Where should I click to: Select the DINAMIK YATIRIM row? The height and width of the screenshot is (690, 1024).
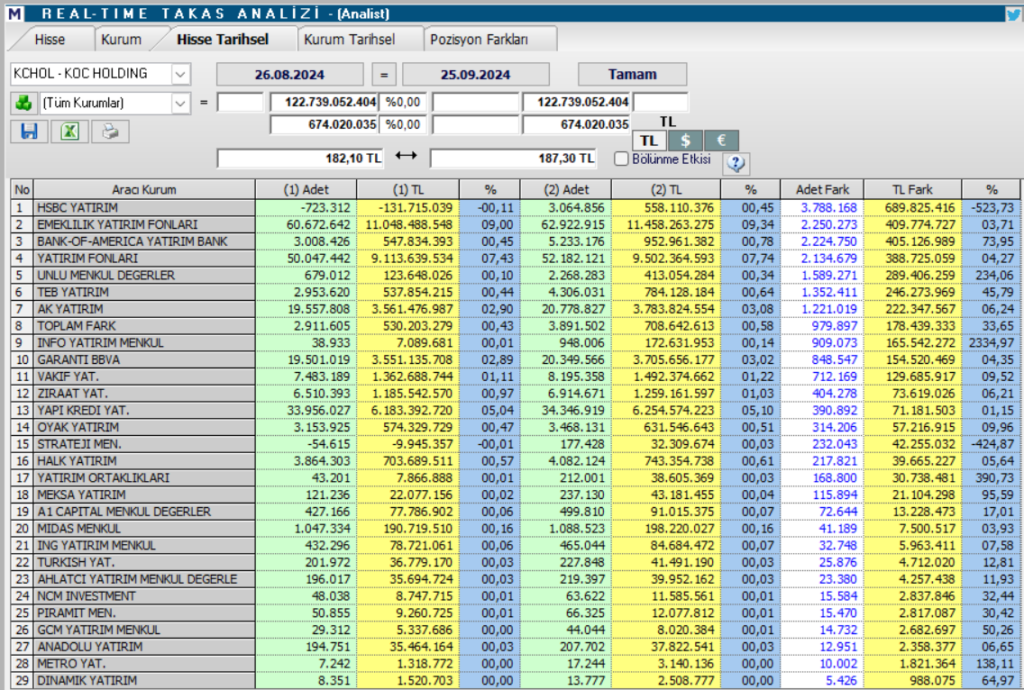(515, 681)
